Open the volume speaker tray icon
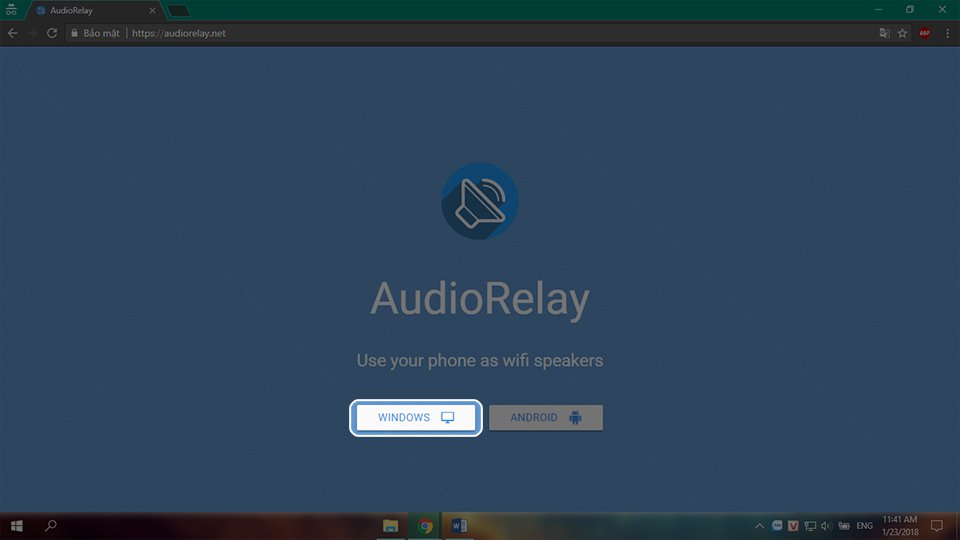The width and height of the screenshot is (960, 540). tap(826, 526)
